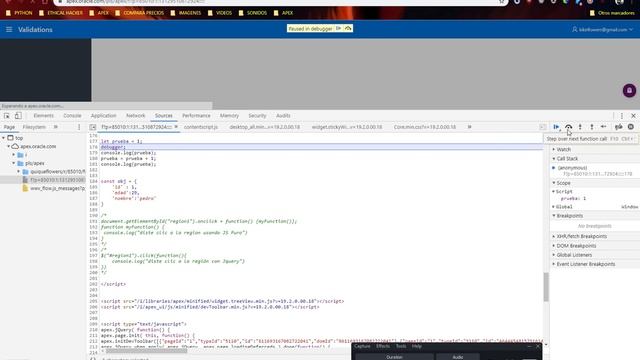Open the Application tab
Viewport: 640px width, 360px height.
pos(104,116)
